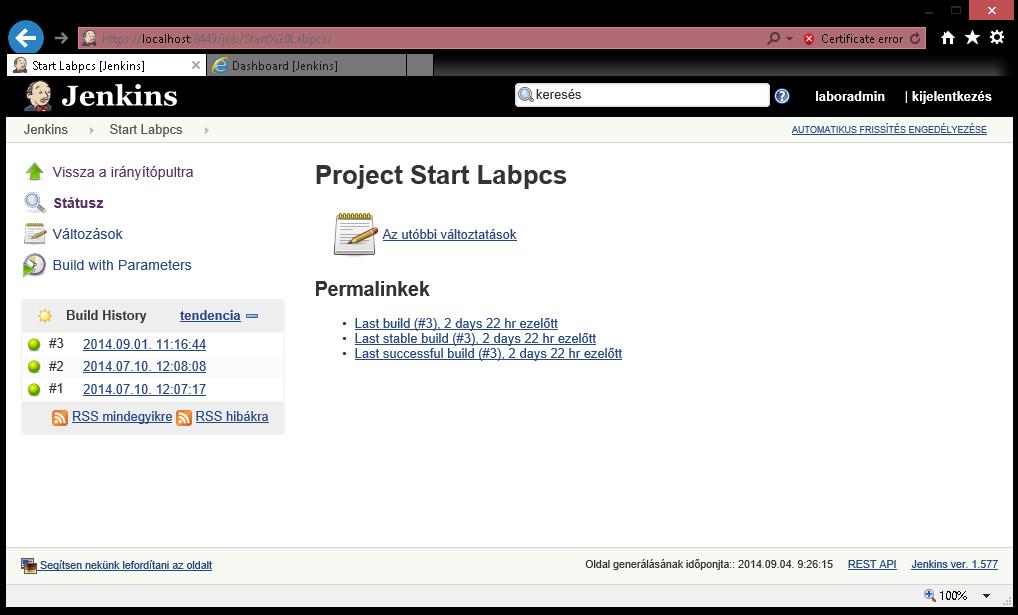This screenshot has width=1018, height=615.
Task: Click the #3 build number
Action: pos(56,344)
